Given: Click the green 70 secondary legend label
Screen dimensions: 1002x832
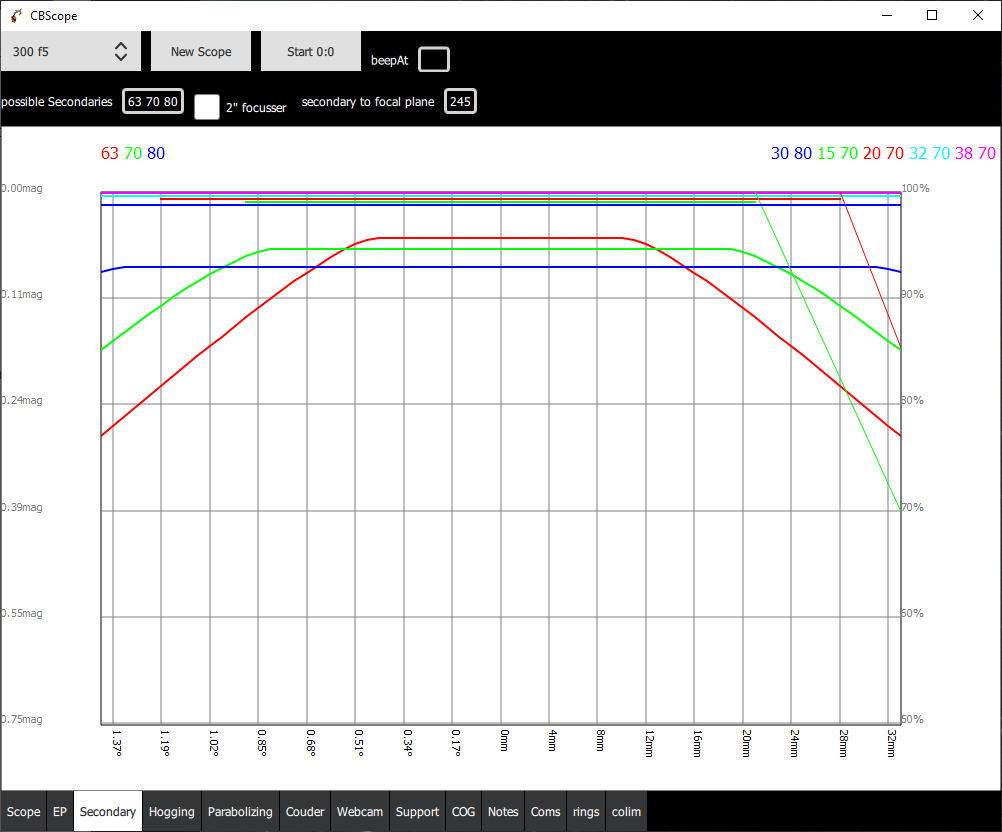Looking at the screenshot, I should (133, 153).
